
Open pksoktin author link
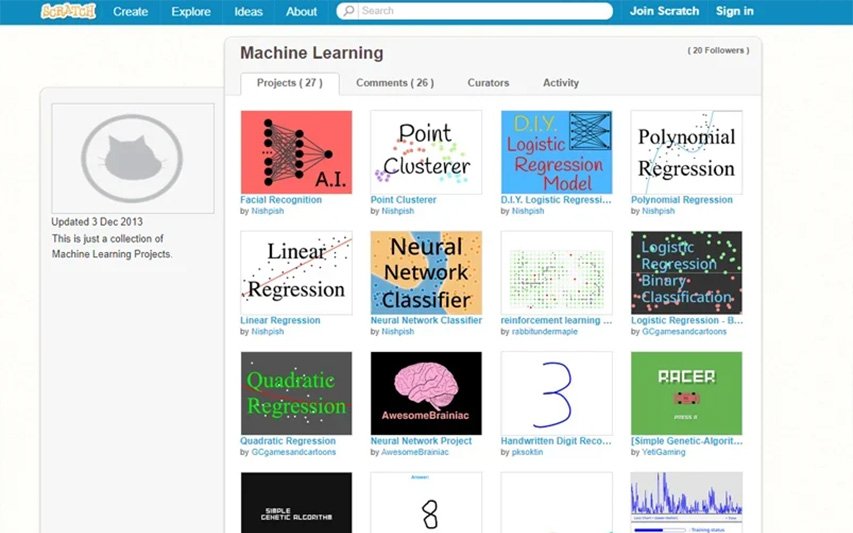pyautogui.click(x=527, y=452)
